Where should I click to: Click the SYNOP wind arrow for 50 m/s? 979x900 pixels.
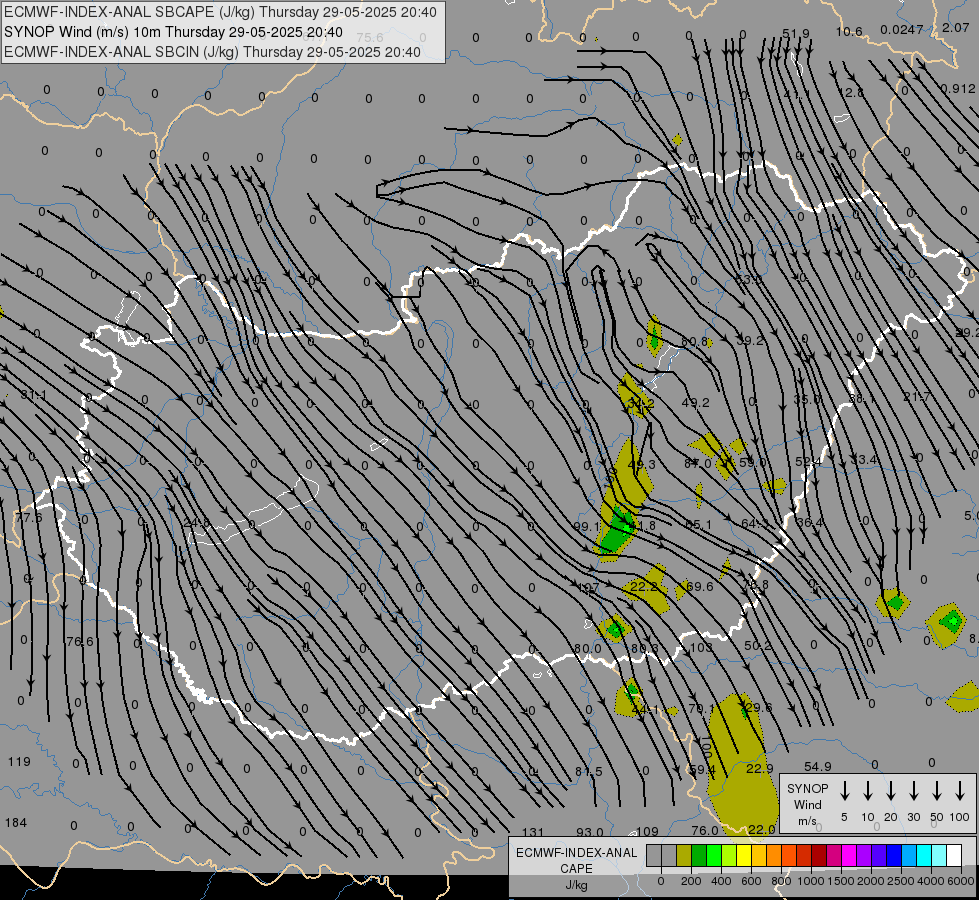point(937,790)
